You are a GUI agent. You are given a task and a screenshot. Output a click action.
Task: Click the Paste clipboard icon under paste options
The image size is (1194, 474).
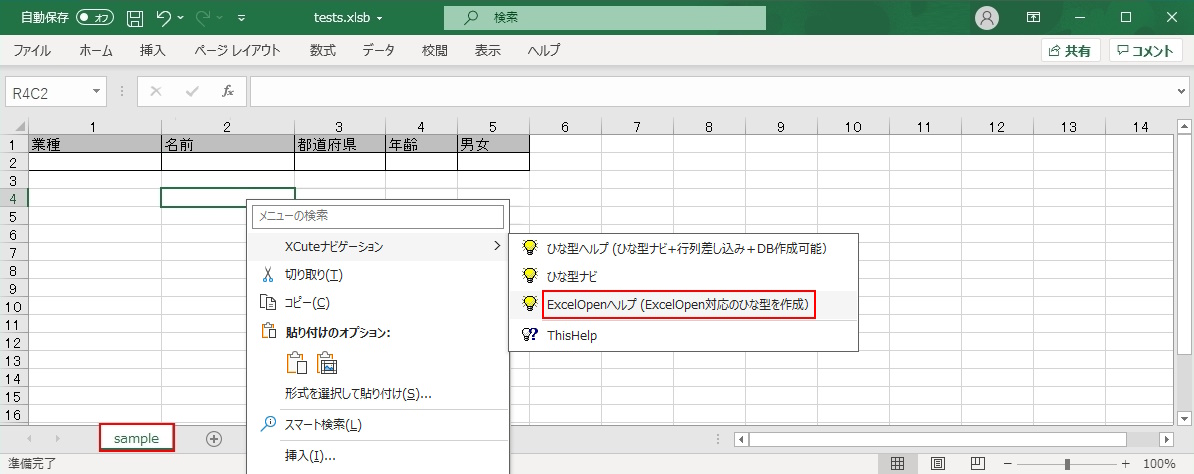(x=297, y=364)
